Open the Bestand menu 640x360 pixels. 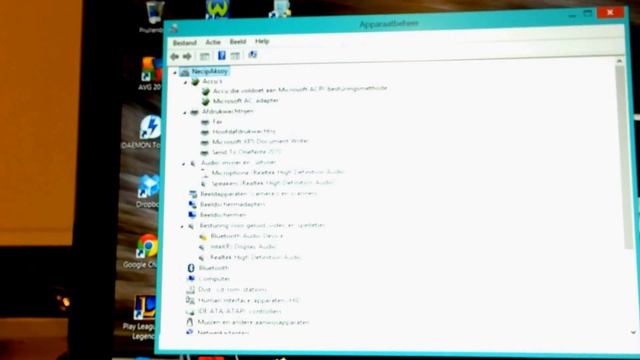(184, 42)
